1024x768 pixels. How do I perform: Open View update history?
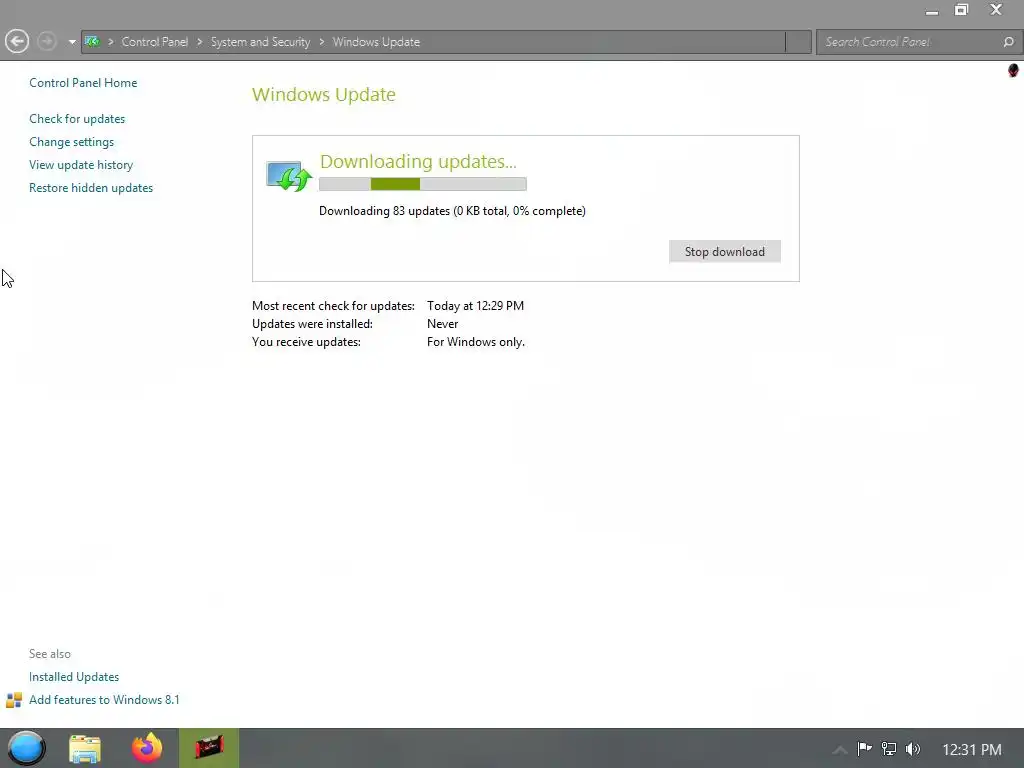coord(81,165)
